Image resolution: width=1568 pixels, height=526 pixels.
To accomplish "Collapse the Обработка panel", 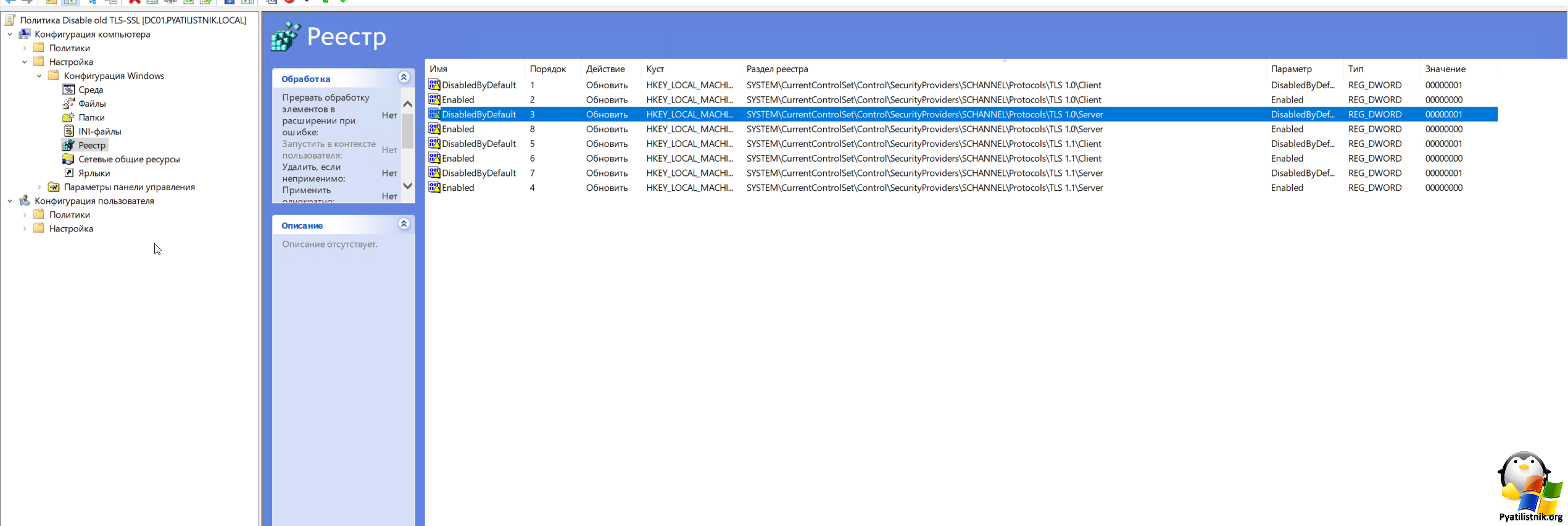I will [404, 78].
